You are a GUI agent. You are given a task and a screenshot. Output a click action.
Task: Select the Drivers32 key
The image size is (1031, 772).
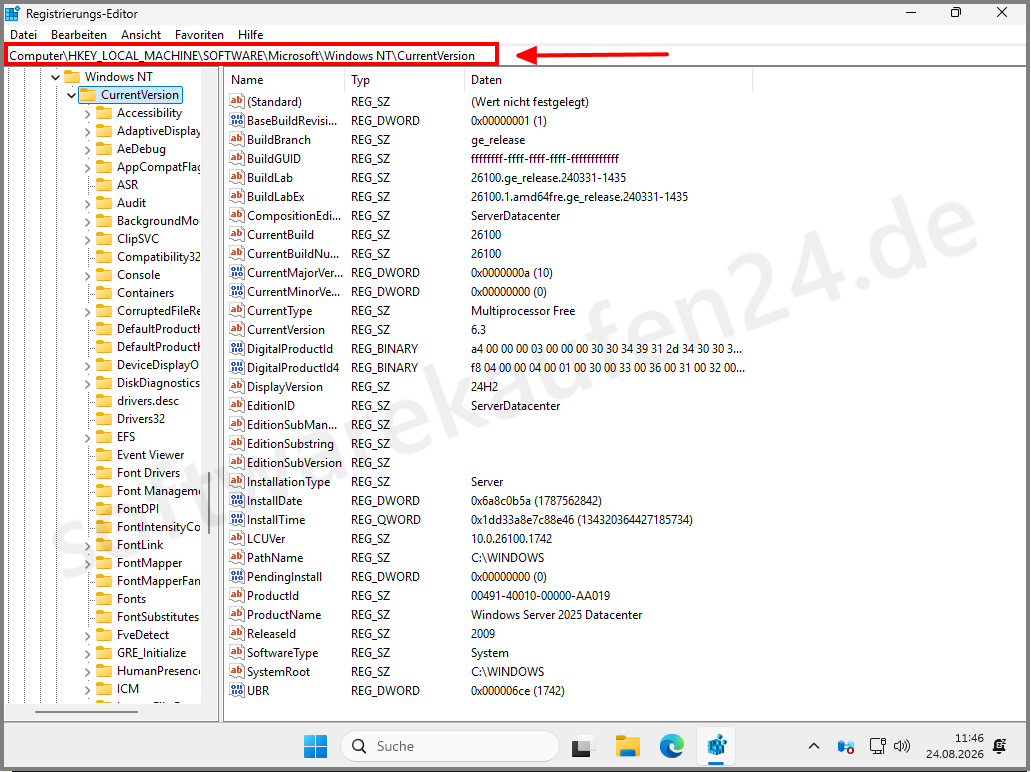141,418
